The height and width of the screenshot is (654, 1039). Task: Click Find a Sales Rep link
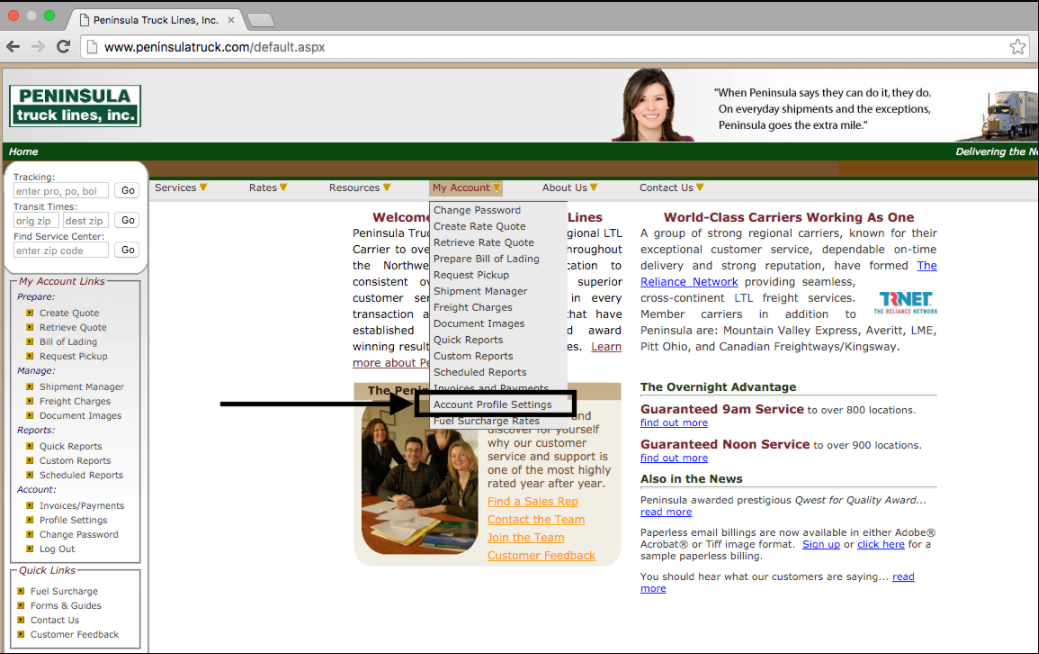[x=533, y=502]
